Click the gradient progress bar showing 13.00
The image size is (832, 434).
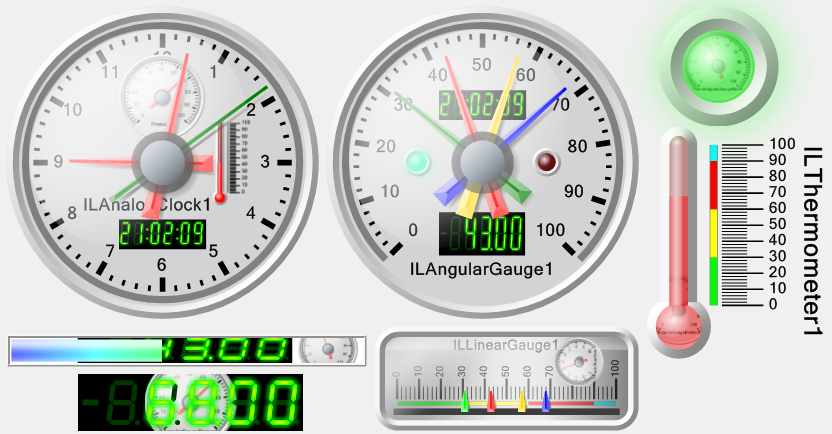[x=150, y=350]
